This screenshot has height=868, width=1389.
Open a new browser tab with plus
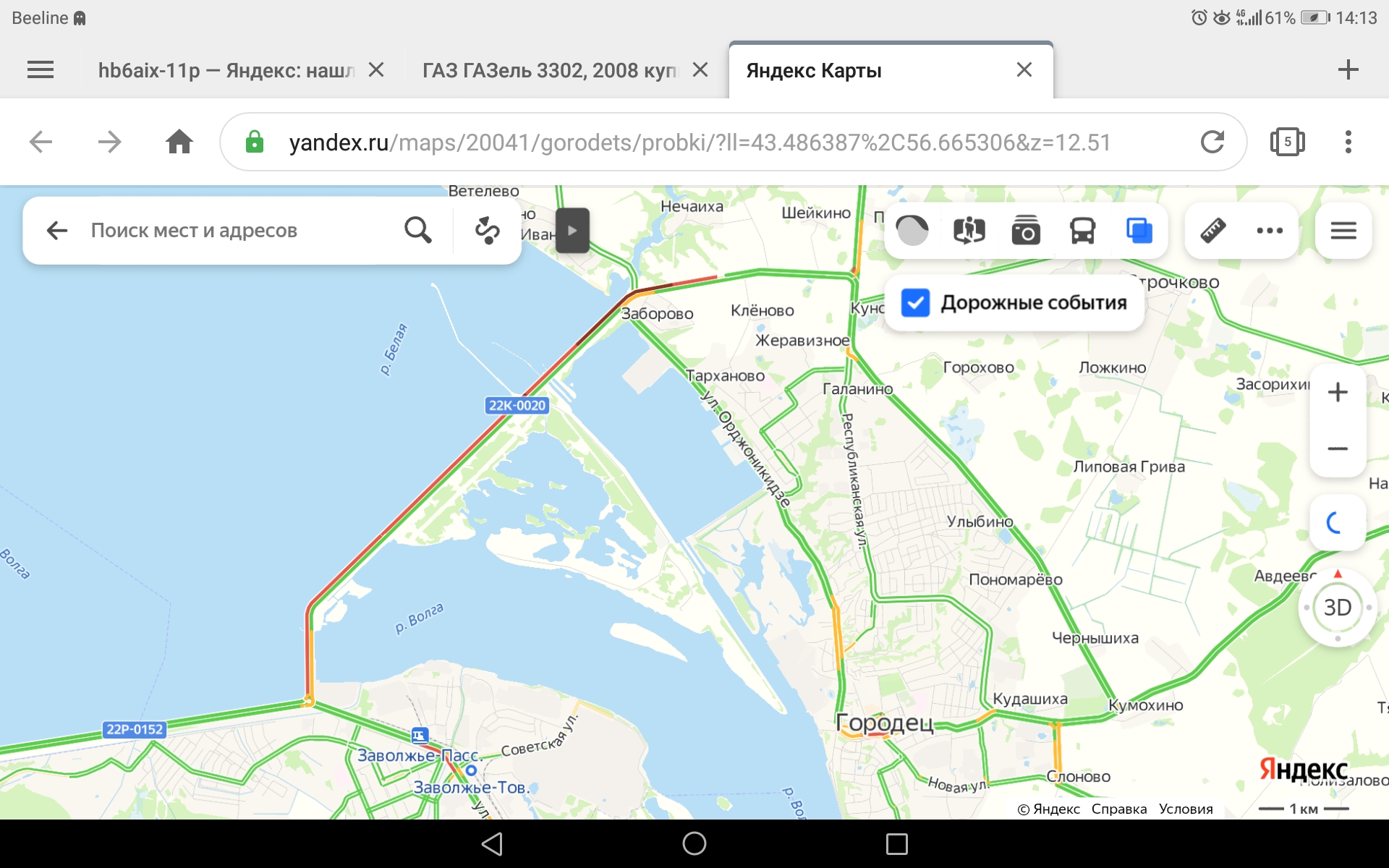click(x=1348, y=70)
